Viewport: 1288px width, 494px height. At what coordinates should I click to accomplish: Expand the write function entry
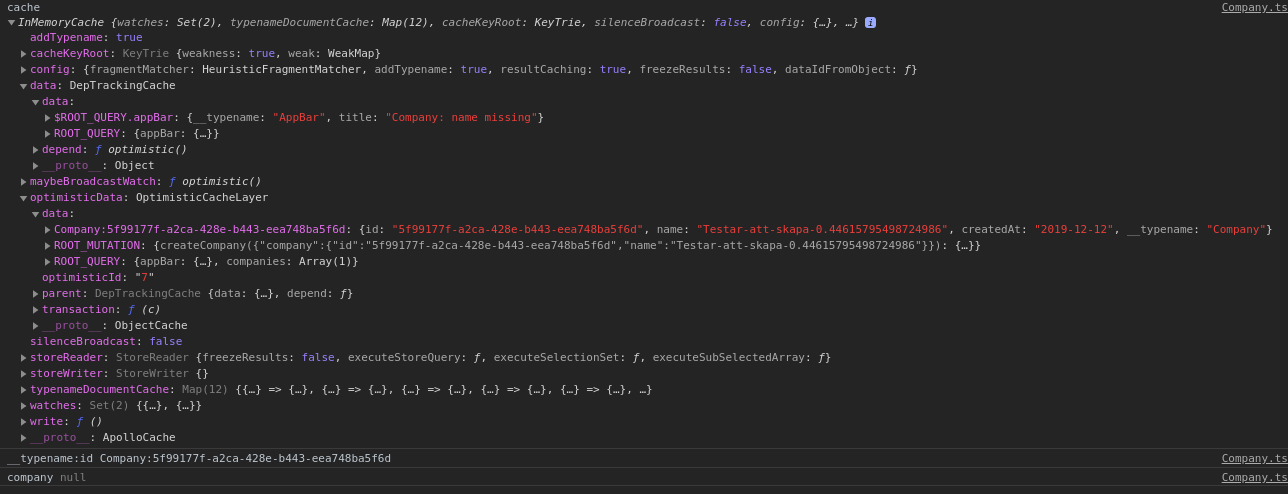pyautogui.click(x=24, y=422)
